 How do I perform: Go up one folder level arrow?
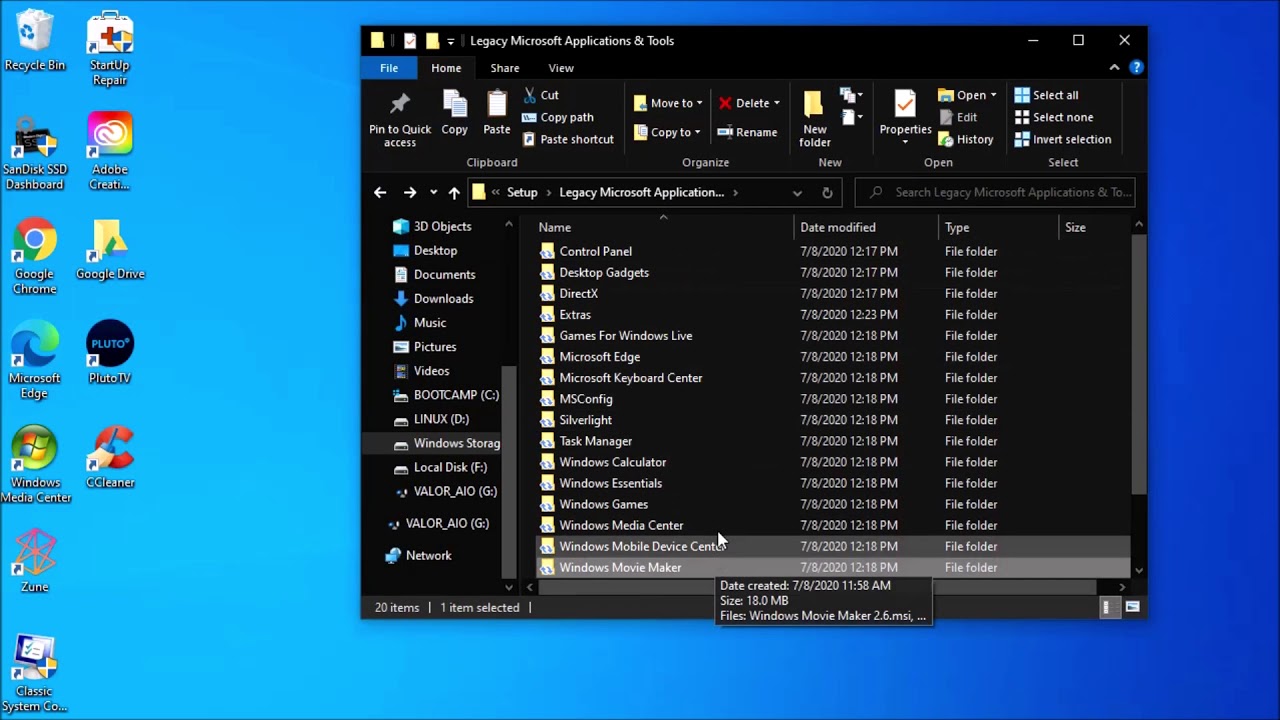pyautogui.click(x=454, y=192)
